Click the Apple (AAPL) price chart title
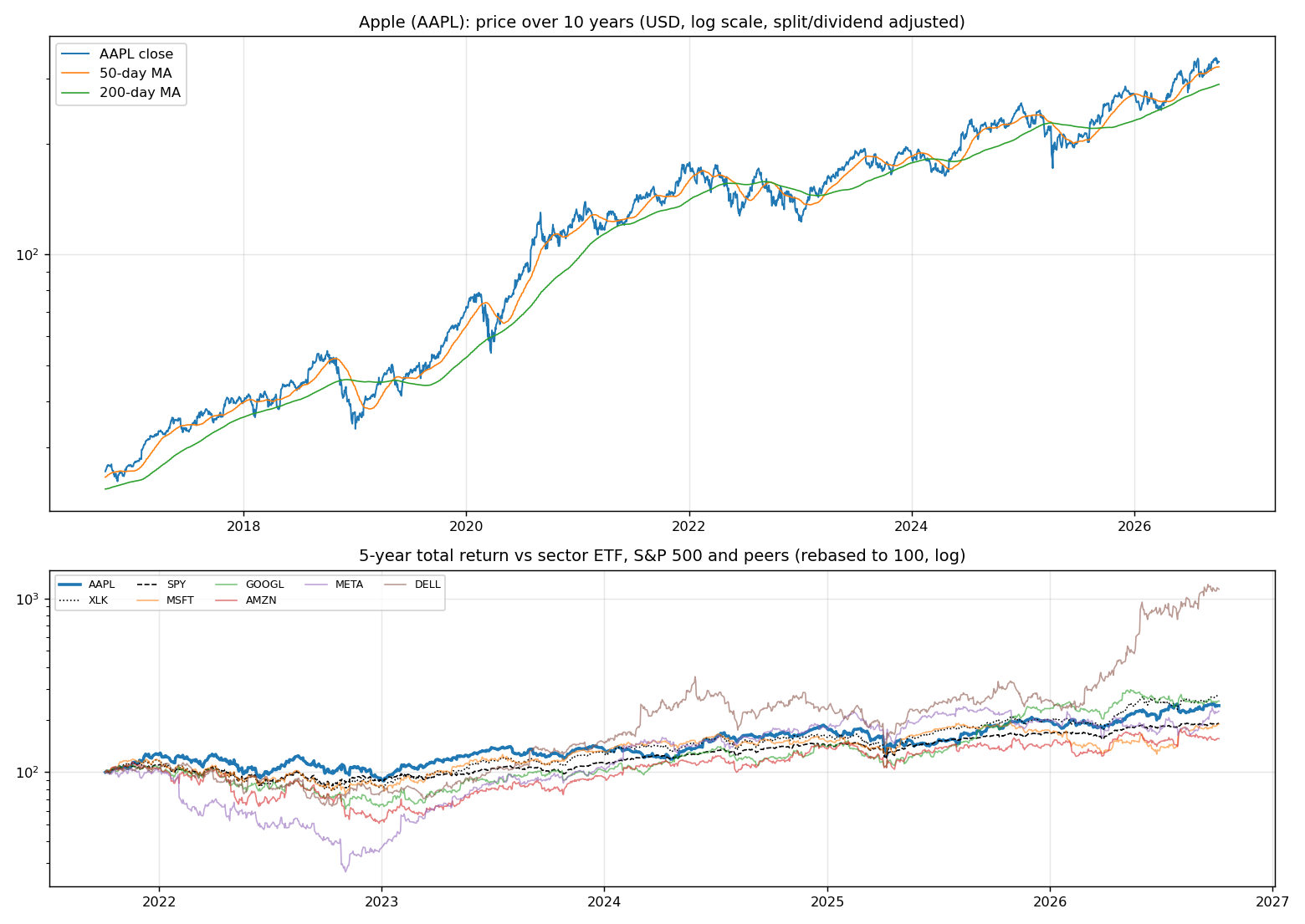1305x924 pixels. (662, 22)
